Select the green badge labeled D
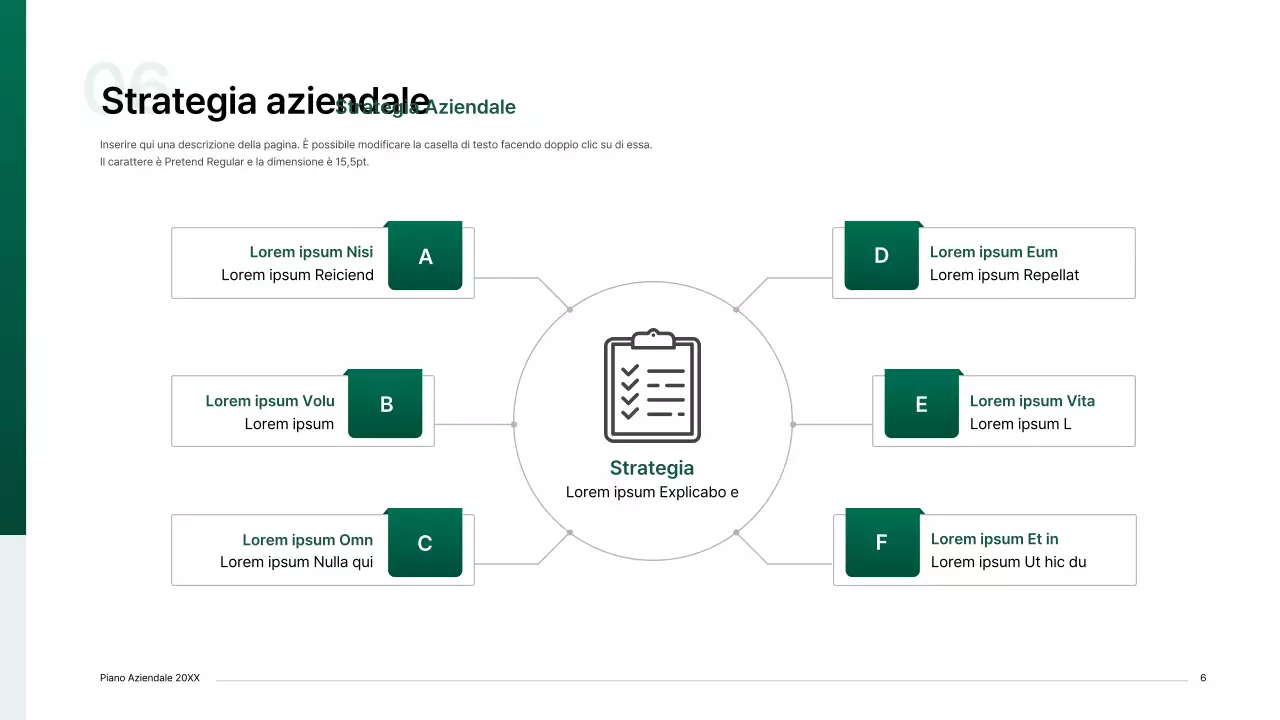This screenshot has width=1280, height=720. tap(881, 256)
